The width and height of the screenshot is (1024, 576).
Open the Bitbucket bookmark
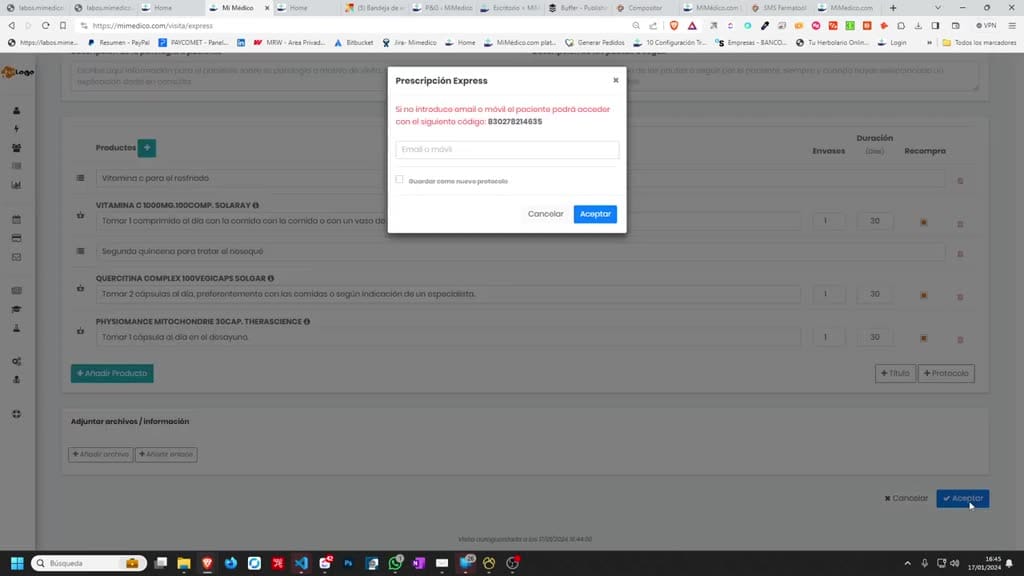click(x=353, y=42)
